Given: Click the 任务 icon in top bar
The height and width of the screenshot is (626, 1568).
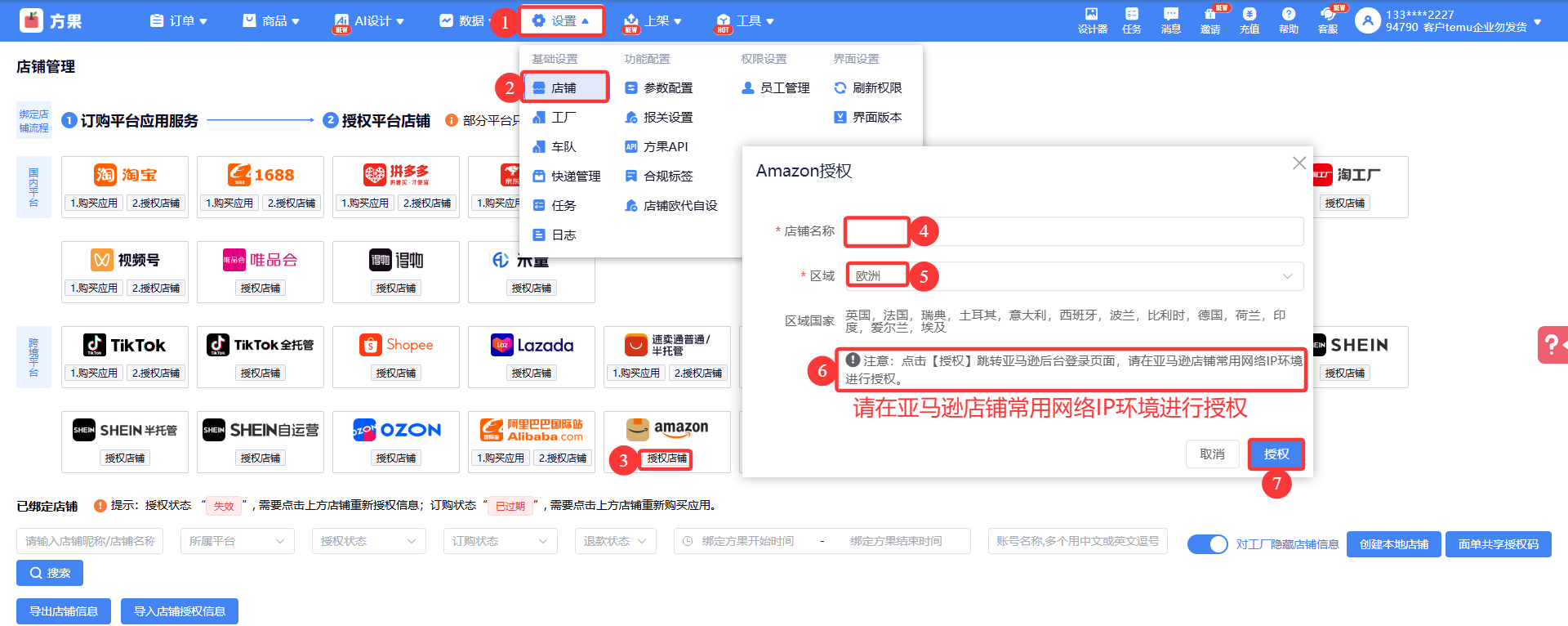Looking at the screenshot, I should (x=1131, y=20).
